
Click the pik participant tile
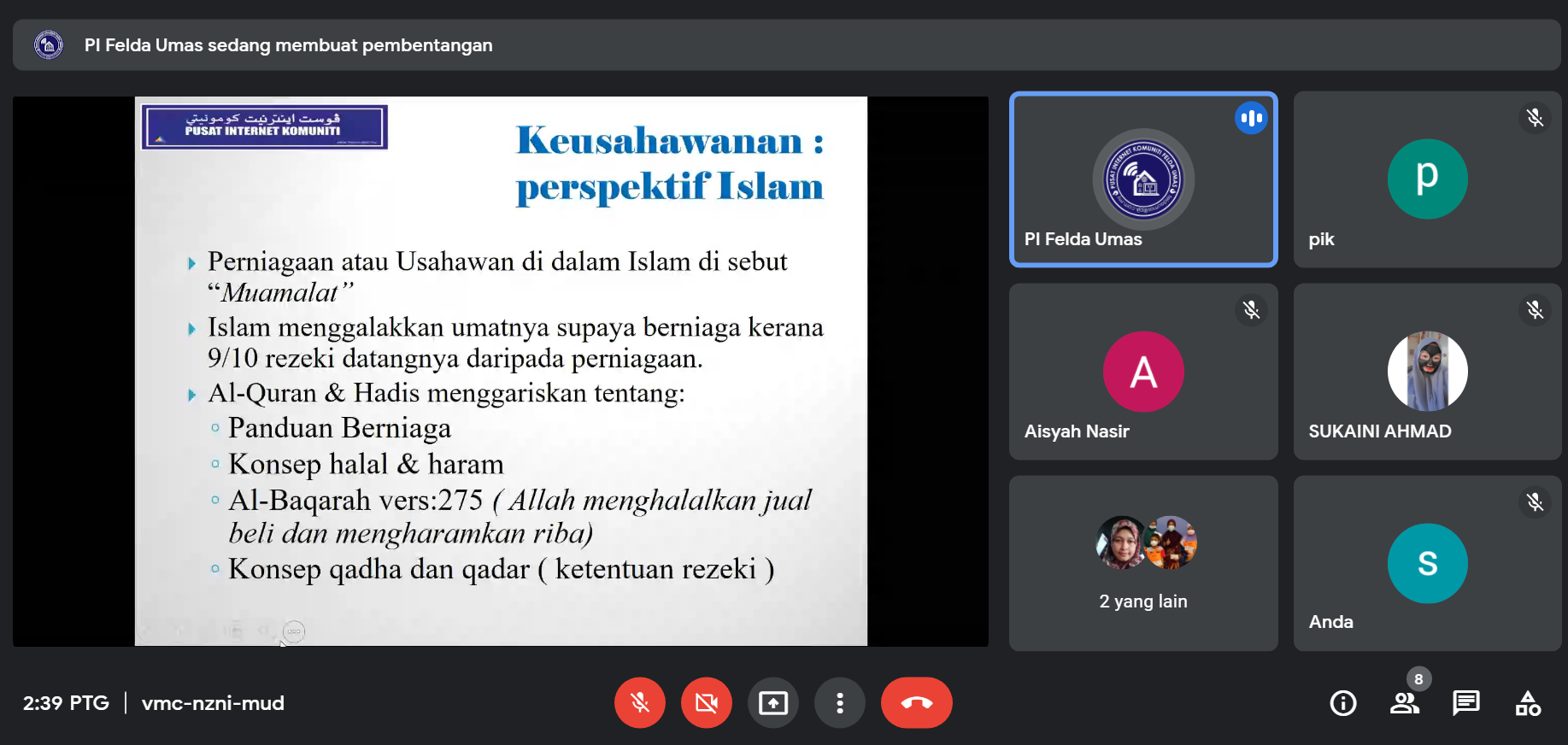1427,179
